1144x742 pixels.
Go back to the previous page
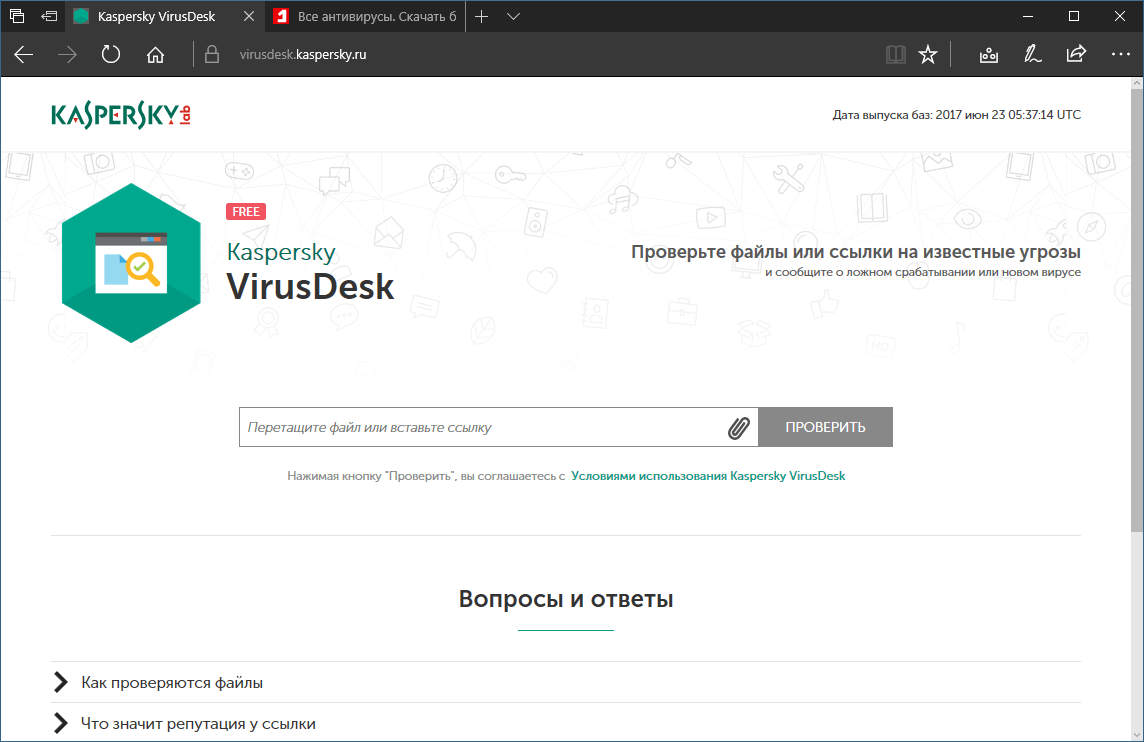click(x=23, y=55)
